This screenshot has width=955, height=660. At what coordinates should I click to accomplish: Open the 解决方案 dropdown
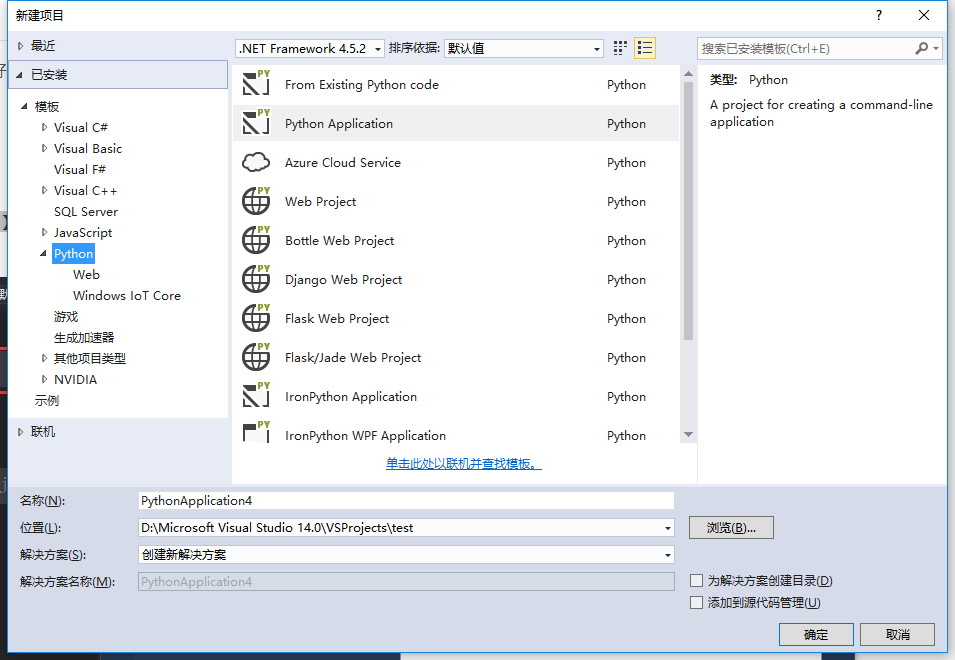pos(406,555)
